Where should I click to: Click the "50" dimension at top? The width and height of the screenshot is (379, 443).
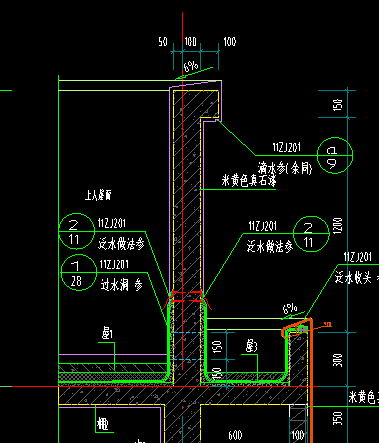163,42
